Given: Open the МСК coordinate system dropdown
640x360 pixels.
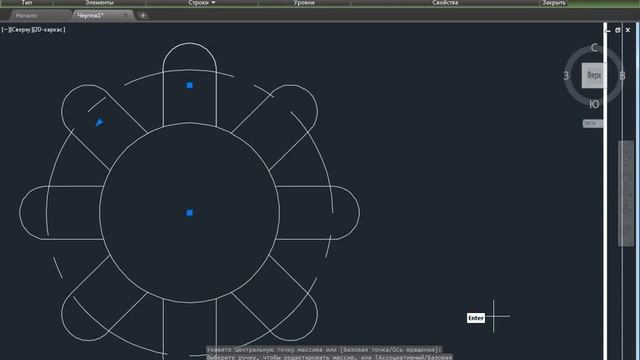Looking at the screenshot, I should (x=593, y=123).
